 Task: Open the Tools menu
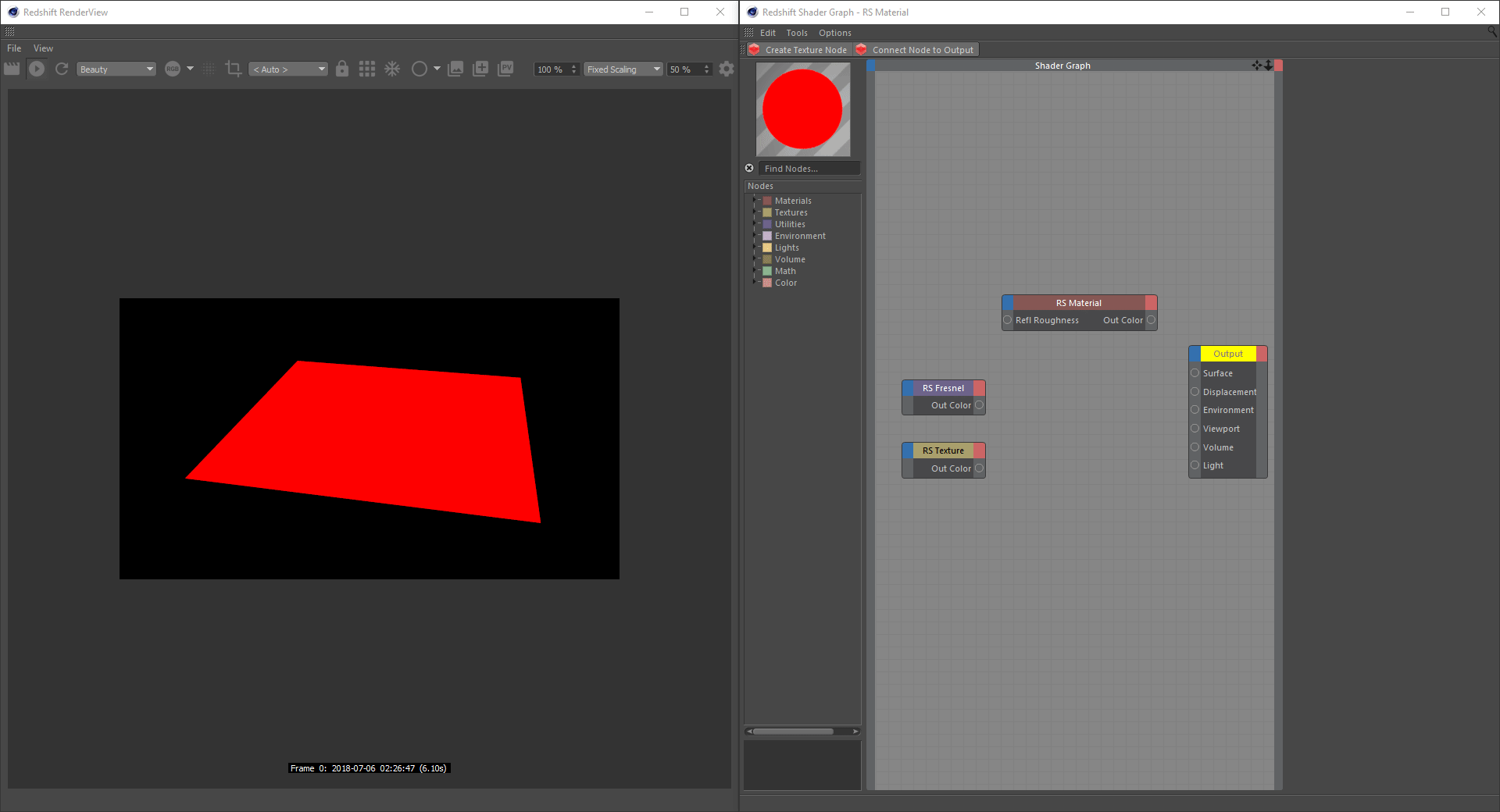click(796, 33)
